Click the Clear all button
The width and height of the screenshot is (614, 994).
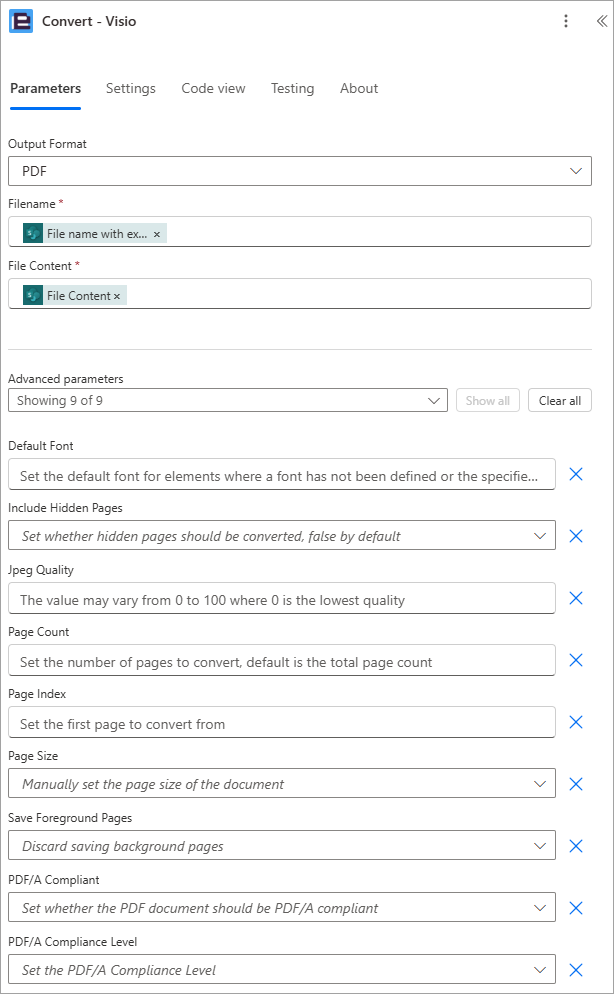(560, 401)
